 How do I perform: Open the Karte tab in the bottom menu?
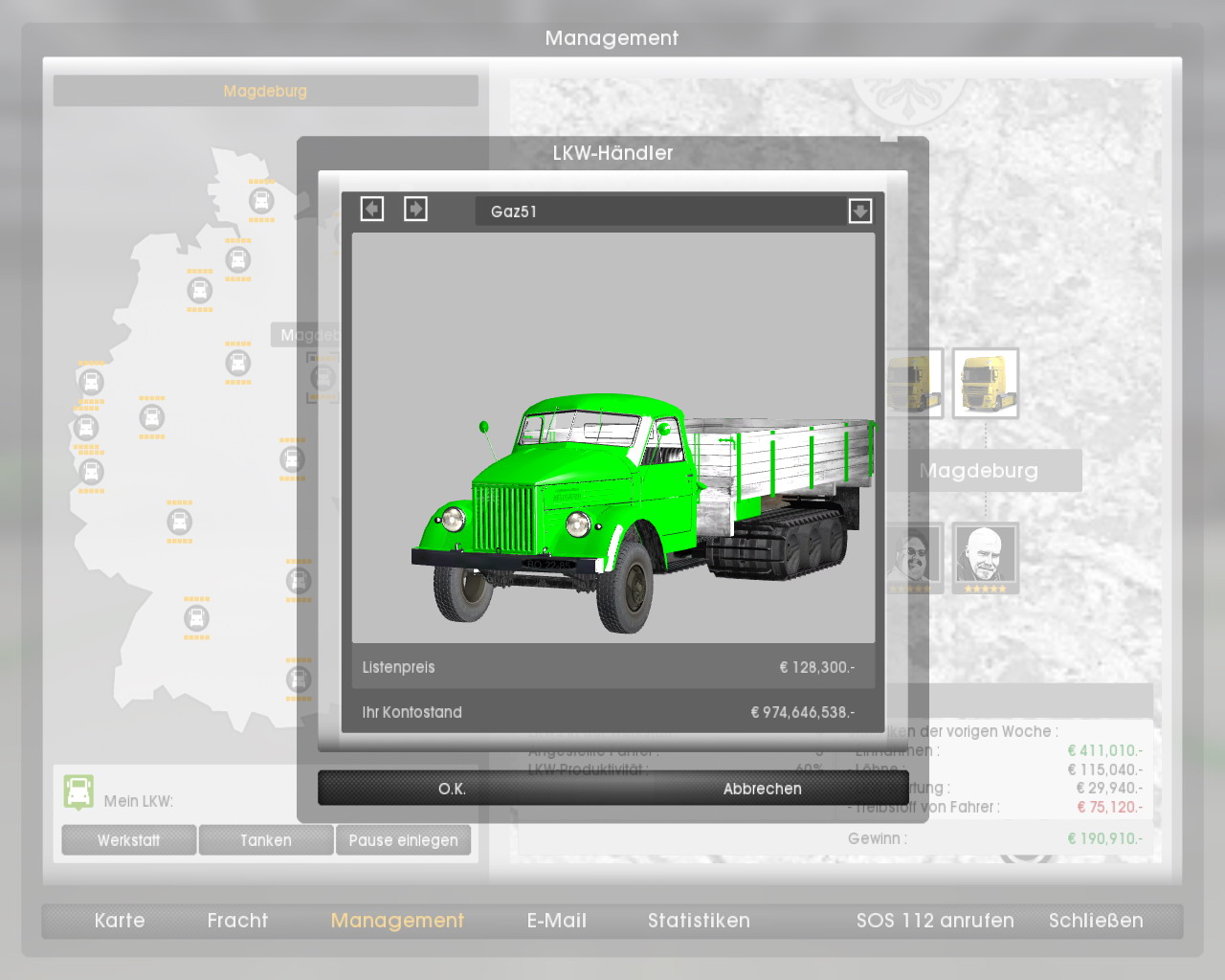point(120,921)
